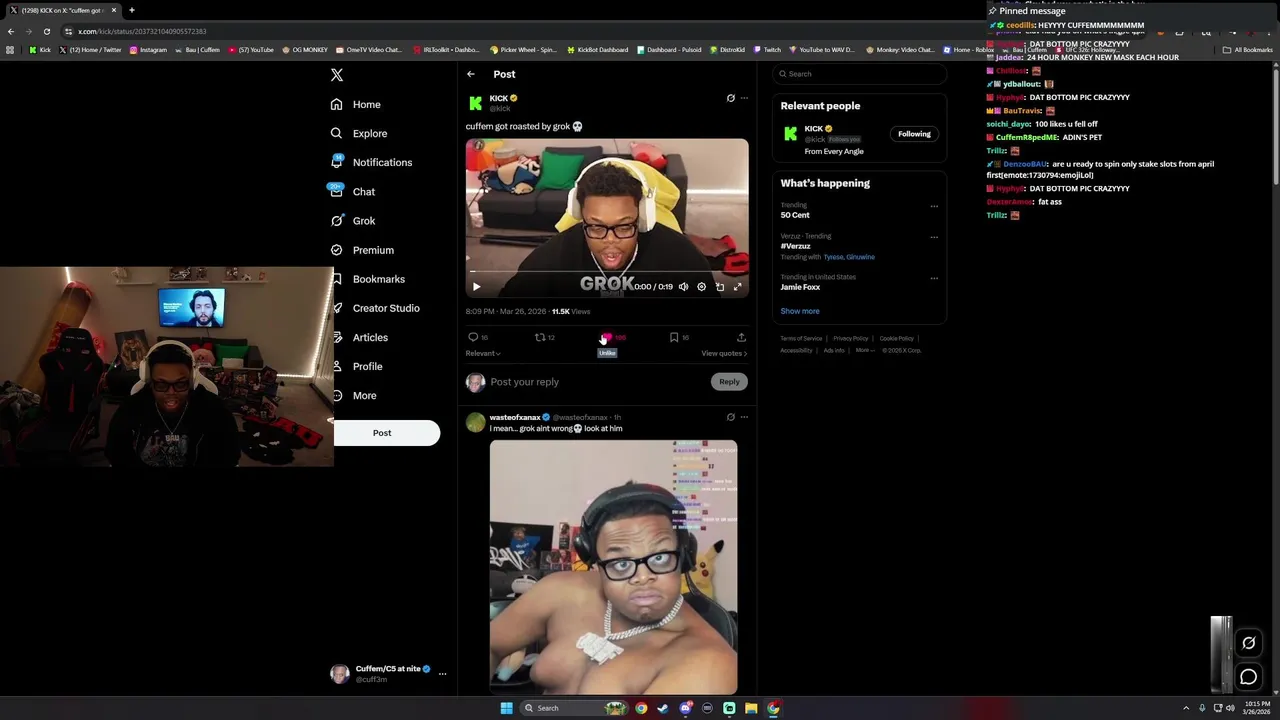Play the Kick video
1280x720 pixels.
[x=476, y=287]
